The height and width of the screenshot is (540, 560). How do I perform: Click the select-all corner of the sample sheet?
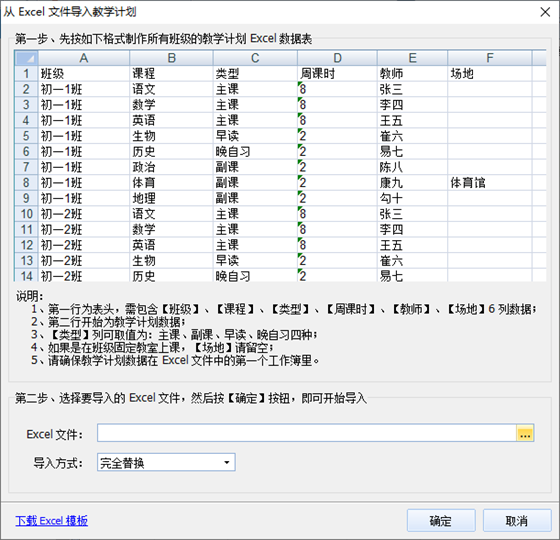26,58
